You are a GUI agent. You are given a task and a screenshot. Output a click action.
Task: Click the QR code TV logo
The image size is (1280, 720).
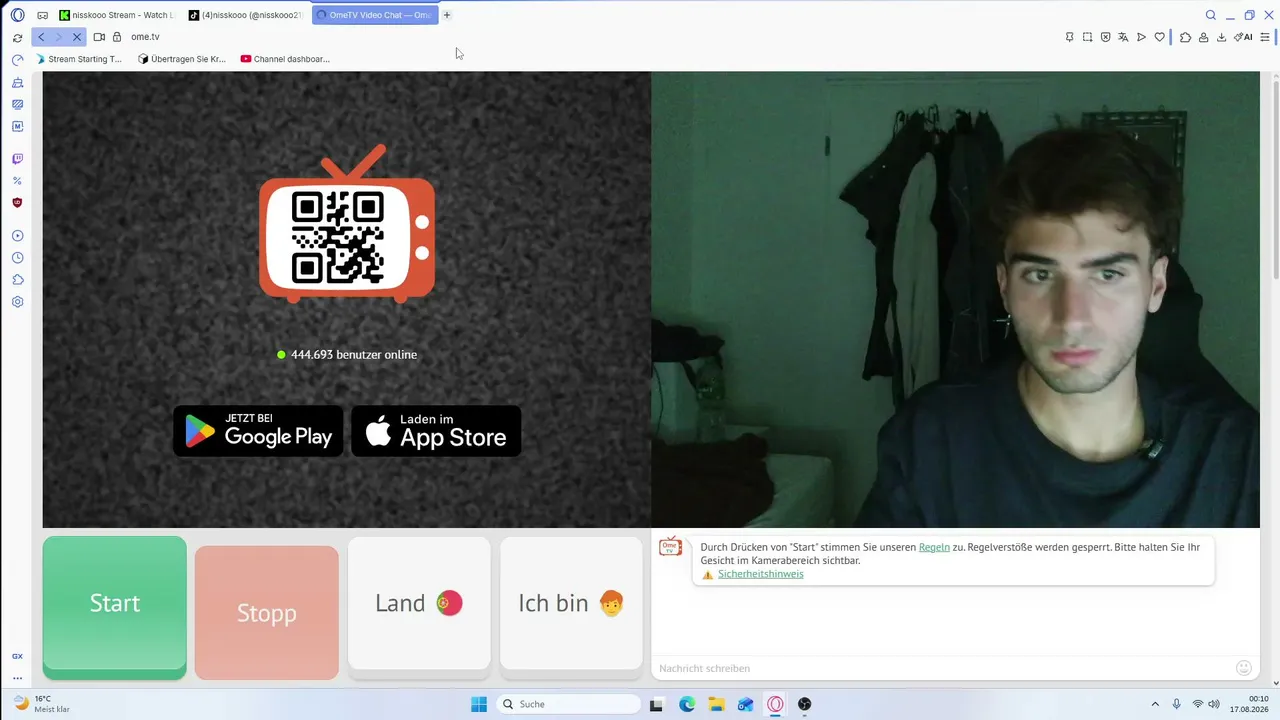click(347, 224)
